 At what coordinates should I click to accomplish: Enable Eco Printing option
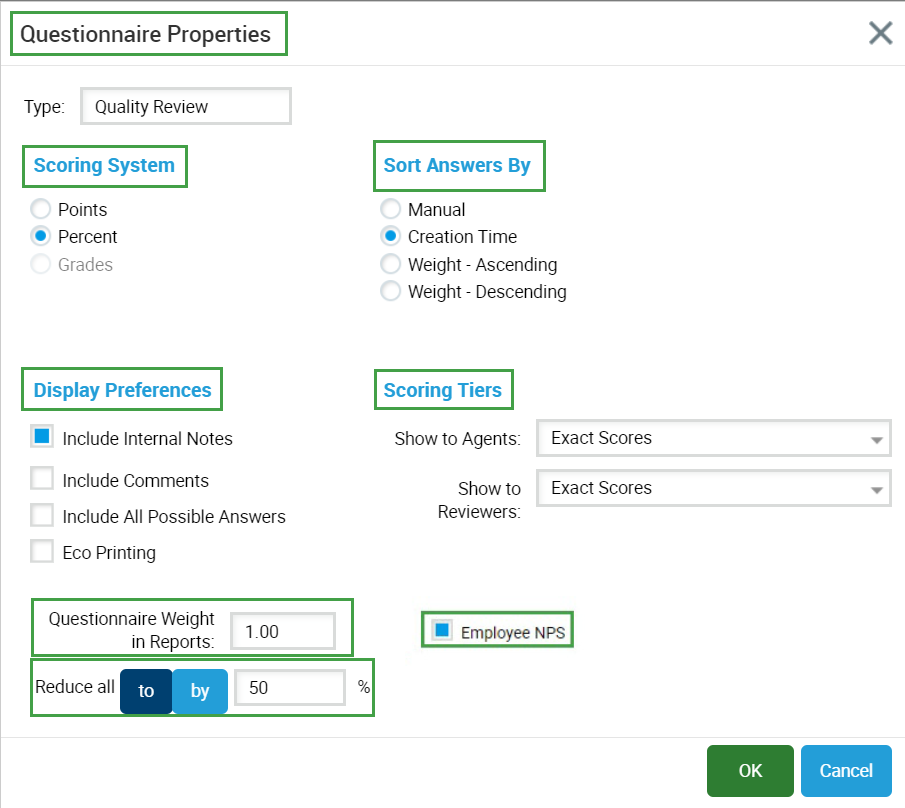pyautogui.click(x=42, y=552)
